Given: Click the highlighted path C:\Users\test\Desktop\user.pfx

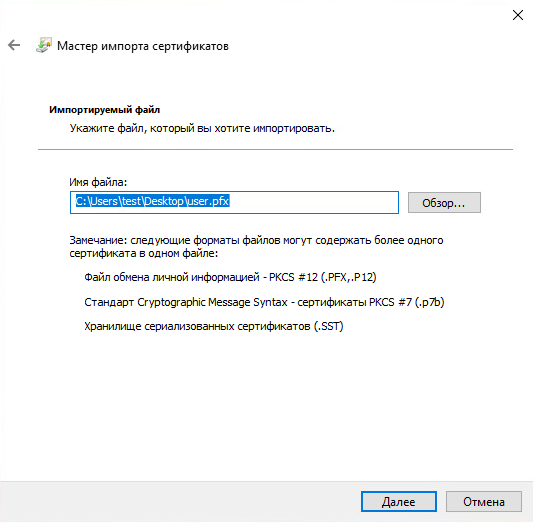Looking at the screenshot, I should coord(153,201).
